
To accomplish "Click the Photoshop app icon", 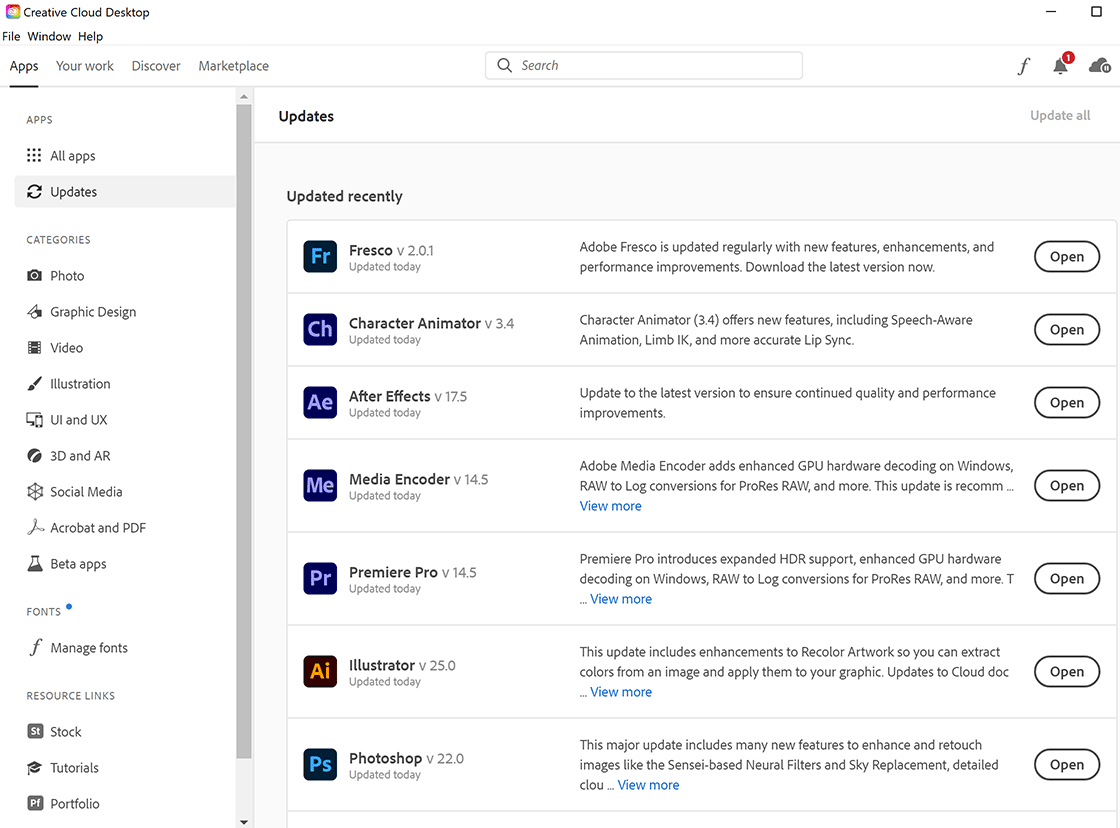I will pos(320,764).
